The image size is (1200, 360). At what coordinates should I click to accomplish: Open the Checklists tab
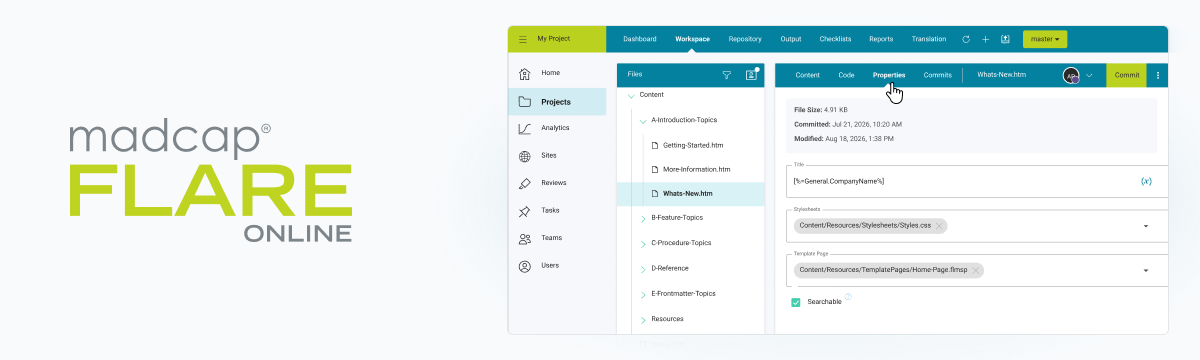point(835,39)
